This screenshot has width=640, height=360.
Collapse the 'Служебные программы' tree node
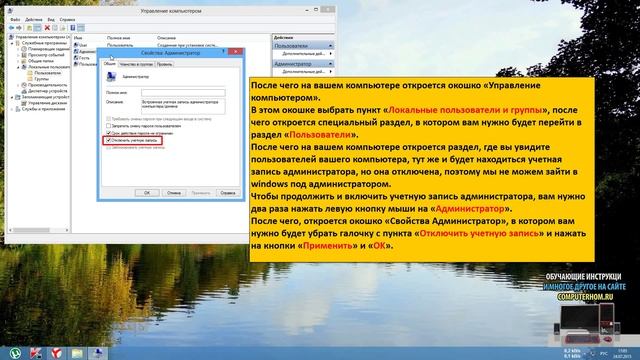12,43
